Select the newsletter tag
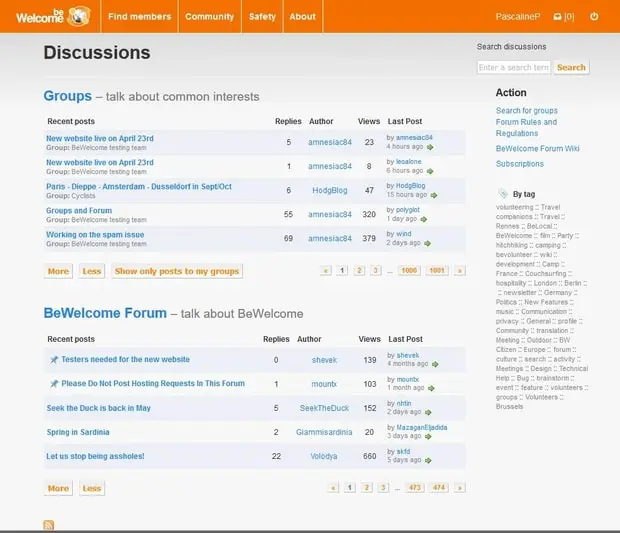This screenshot has height=533, width=620. (x=520, y=293)
